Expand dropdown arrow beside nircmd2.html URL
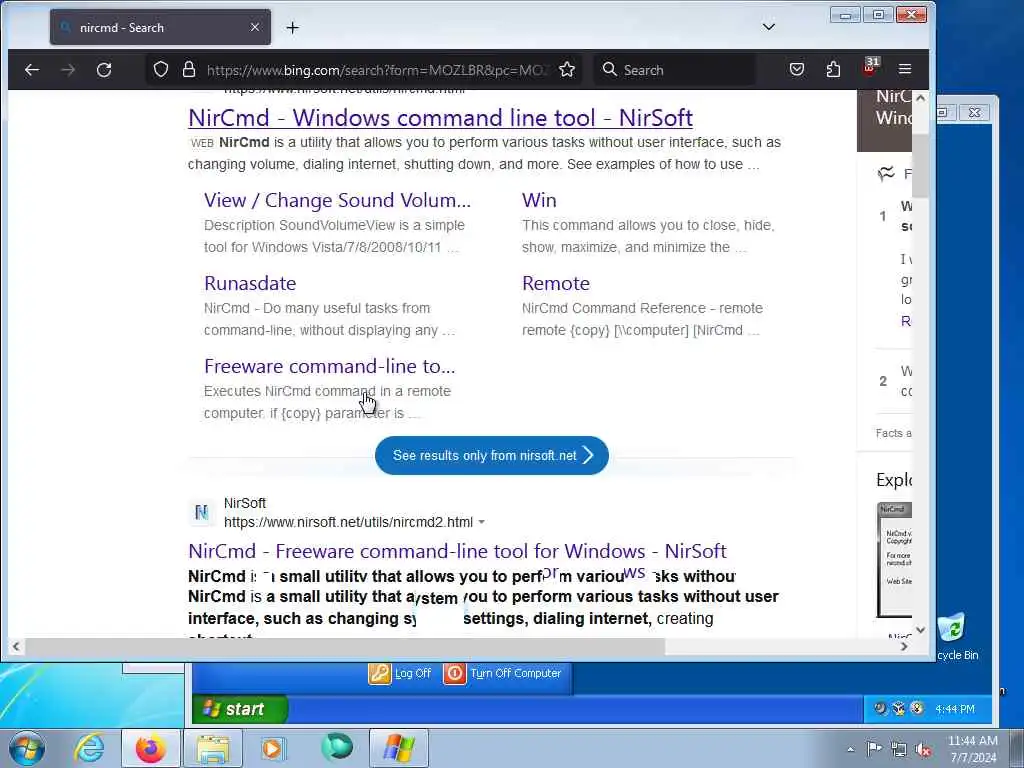This screenshot has width=1024, height=768. click(x=481, y=522)
